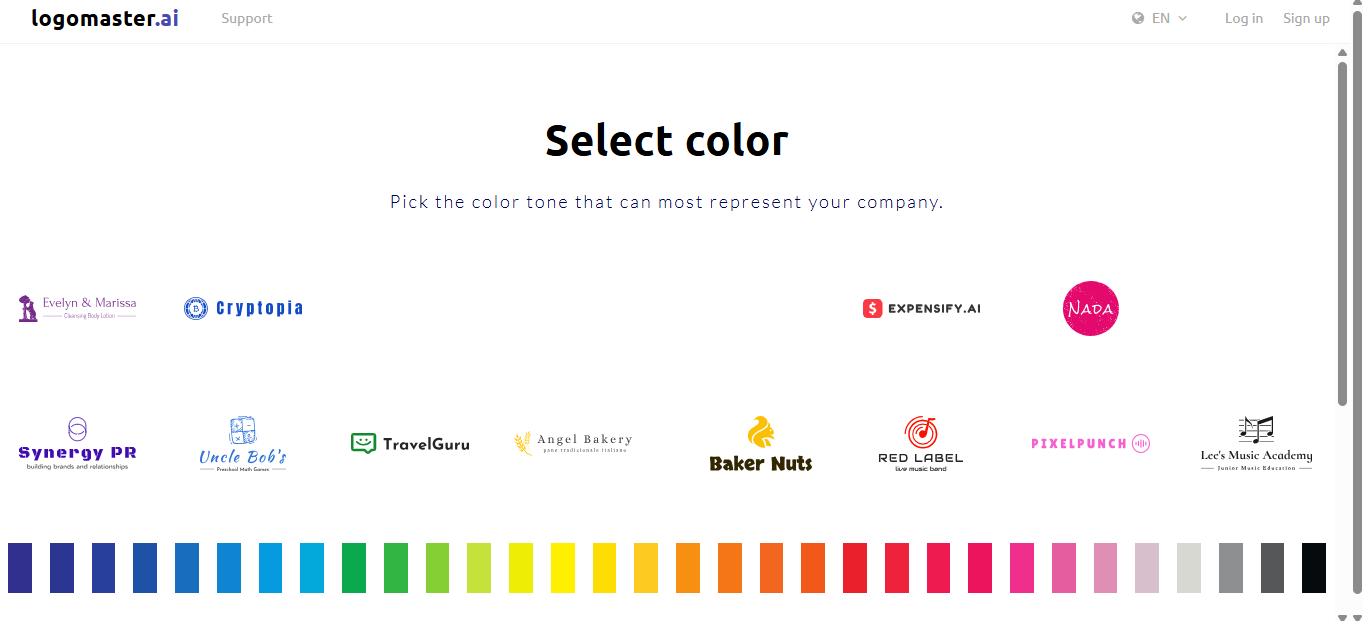
Task: Select the Cryptopia blue logo sample
Action: coord(243,308)
